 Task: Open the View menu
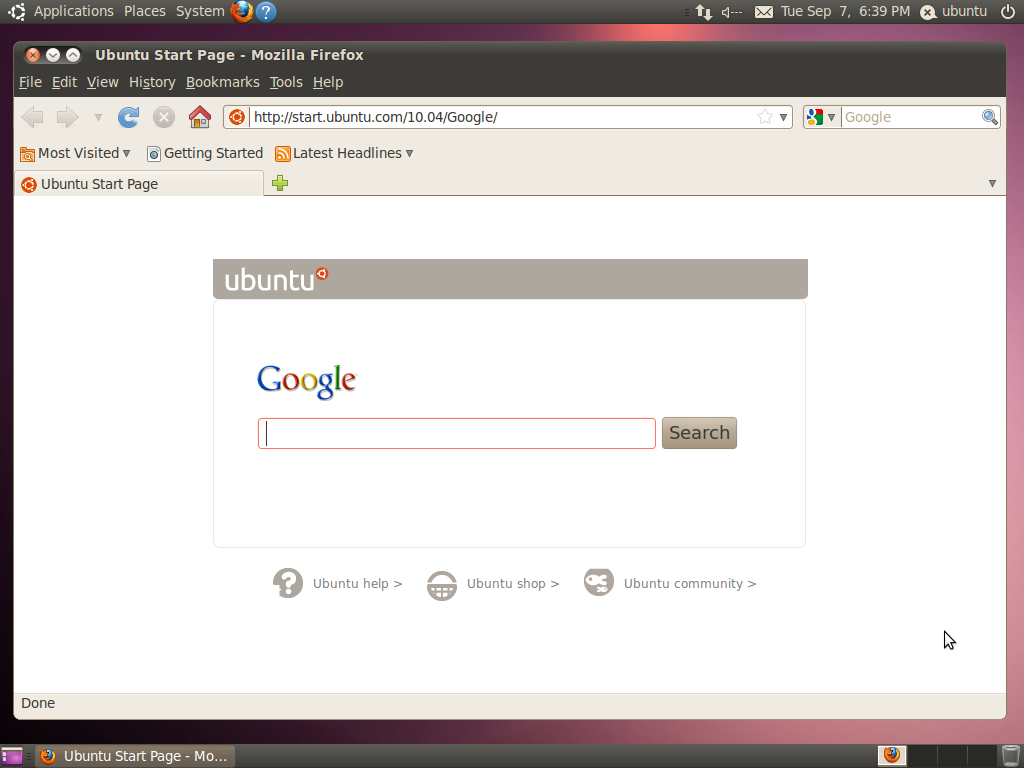pos(103,82)
